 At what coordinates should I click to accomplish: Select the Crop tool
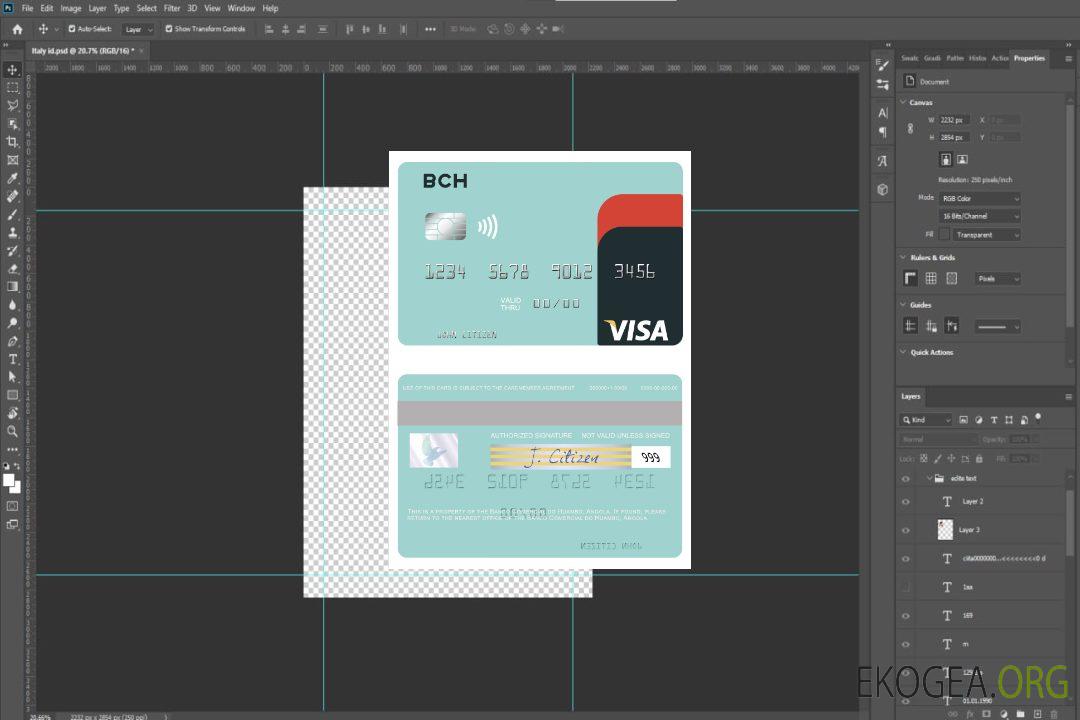point(12,142)
